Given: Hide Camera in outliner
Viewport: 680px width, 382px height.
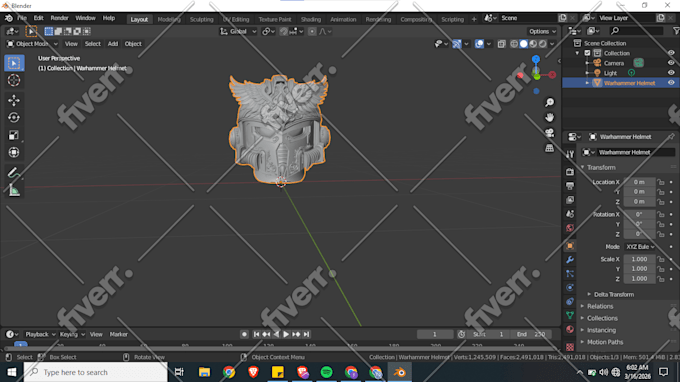Looking at the screenshot, I should [x=671, y=63].
